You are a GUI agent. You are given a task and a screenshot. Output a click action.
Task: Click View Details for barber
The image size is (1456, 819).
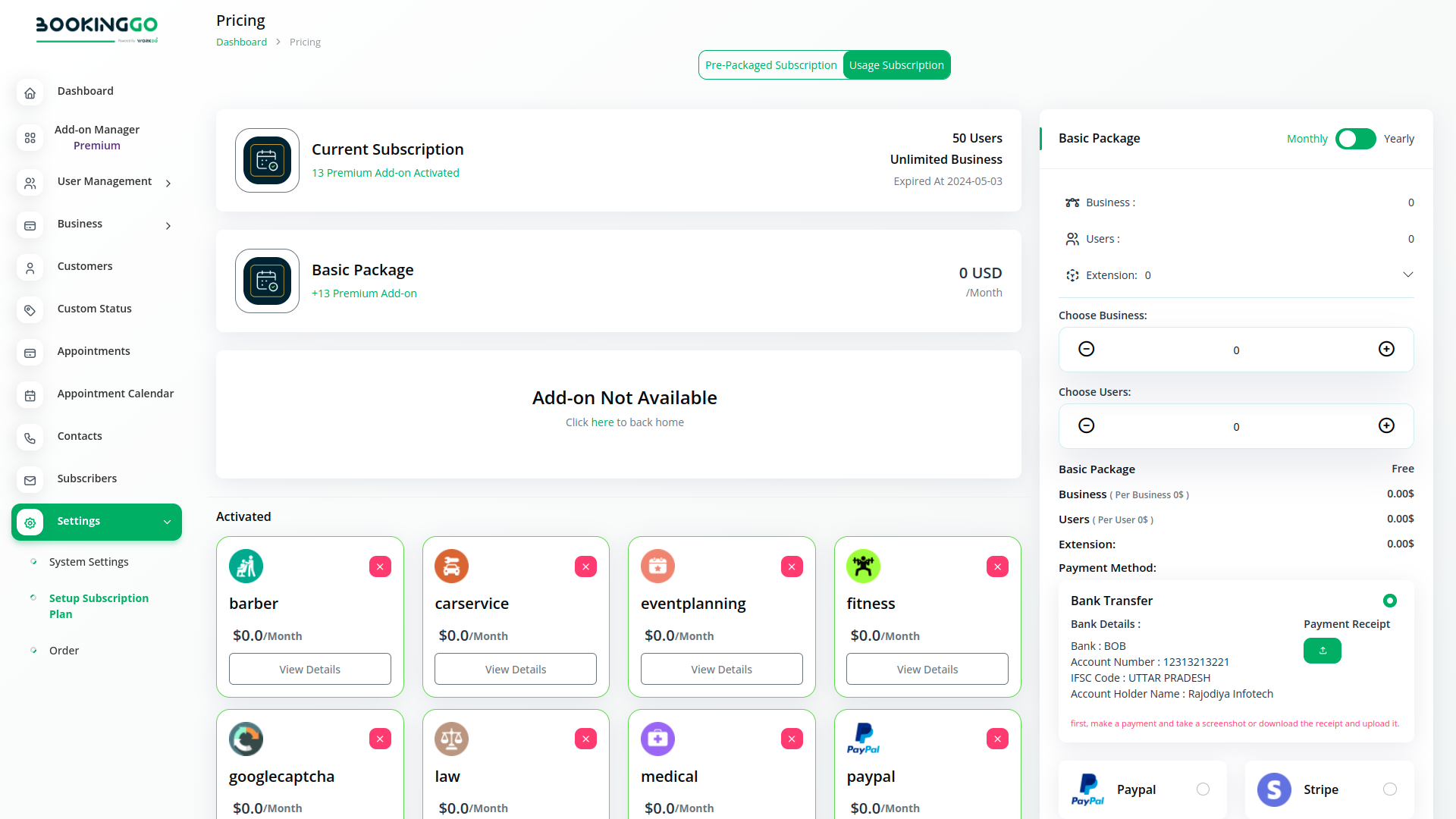coord(309,669)
